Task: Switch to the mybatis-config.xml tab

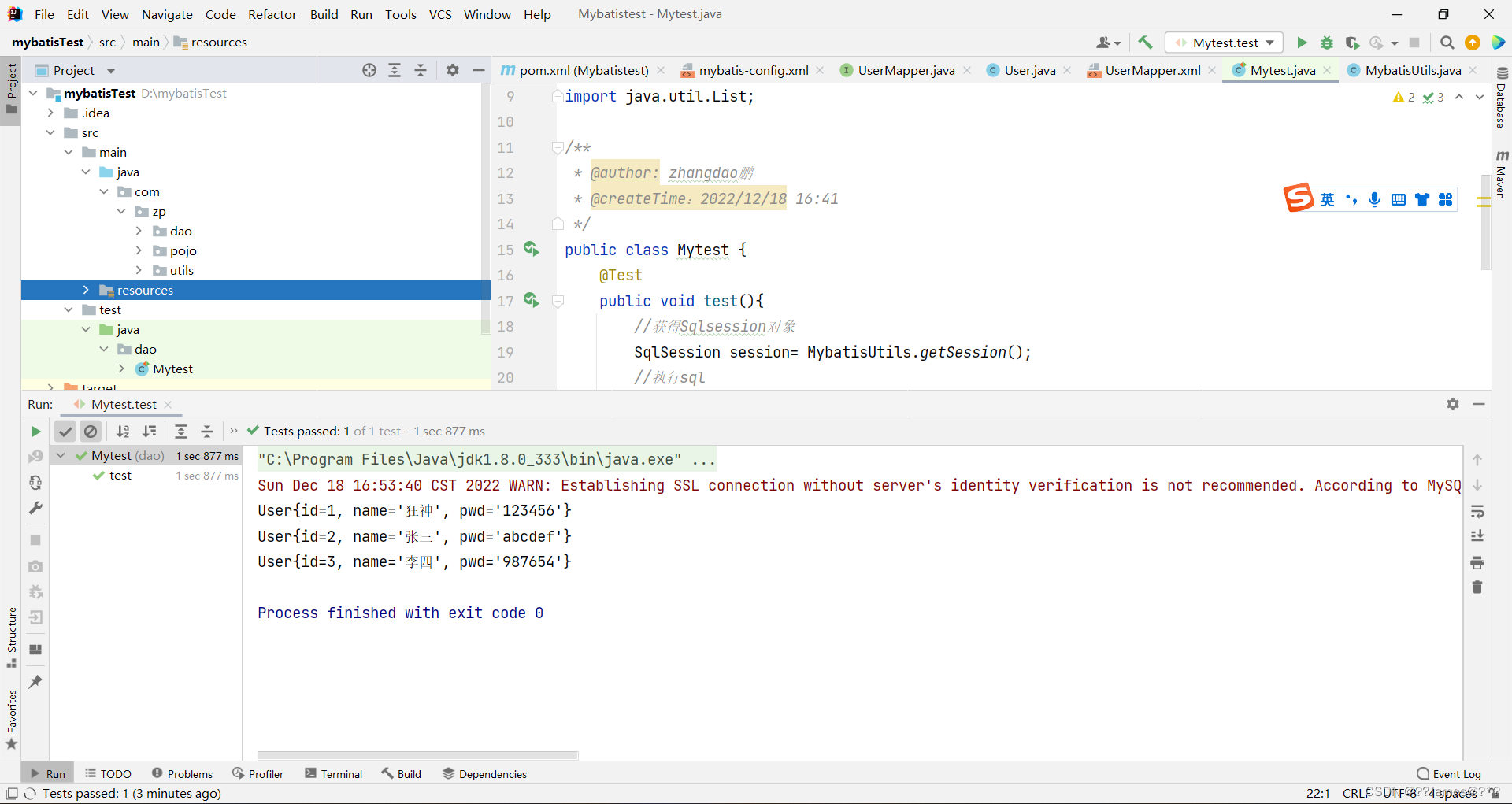Action: [754, 70]
